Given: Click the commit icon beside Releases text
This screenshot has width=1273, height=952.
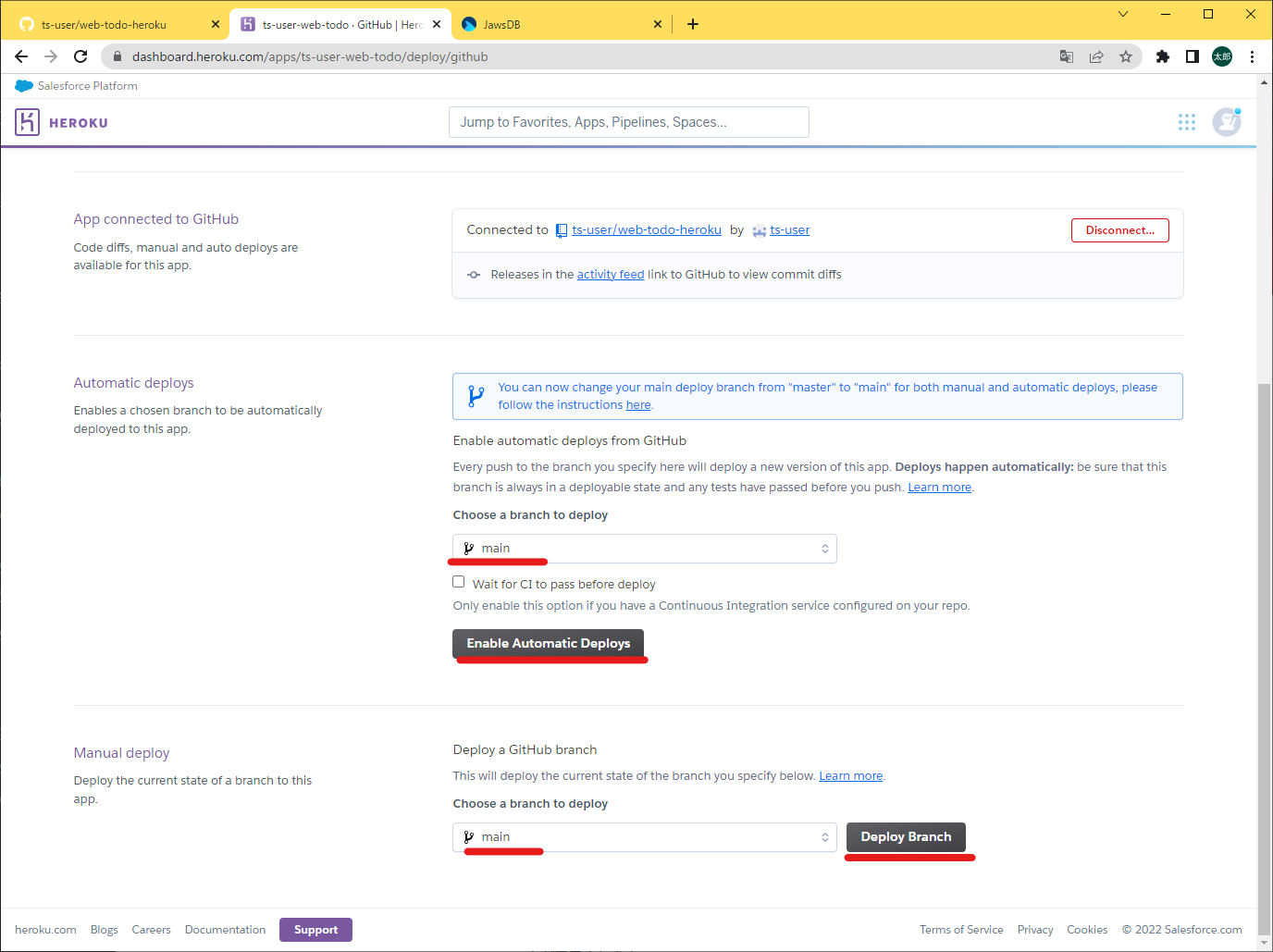Looking at the screenshot, I should coord(474,275).
